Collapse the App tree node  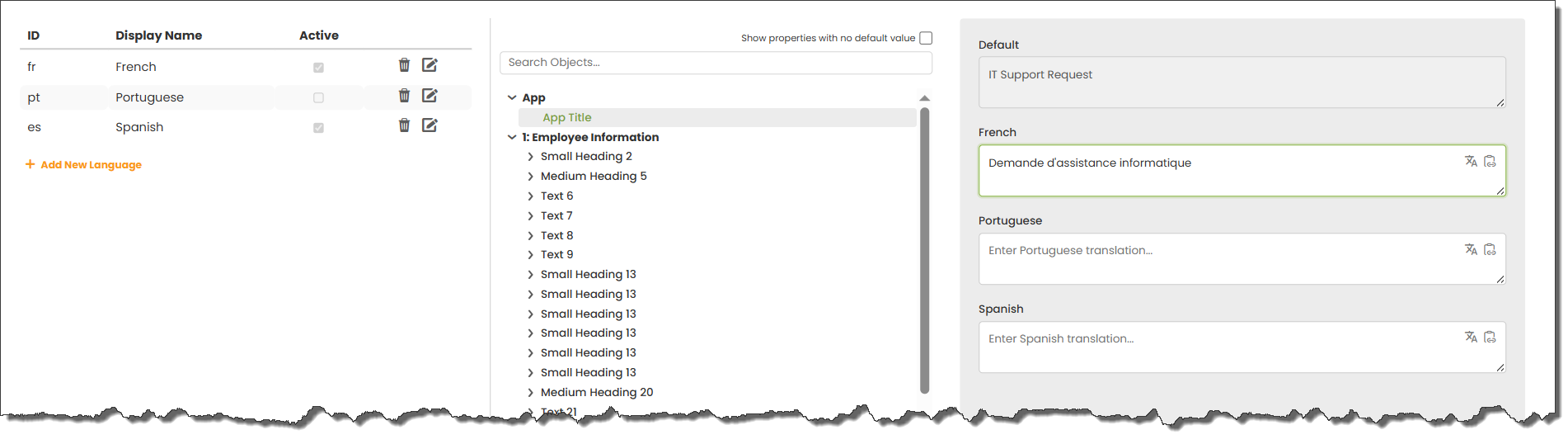tap(512, 97)
